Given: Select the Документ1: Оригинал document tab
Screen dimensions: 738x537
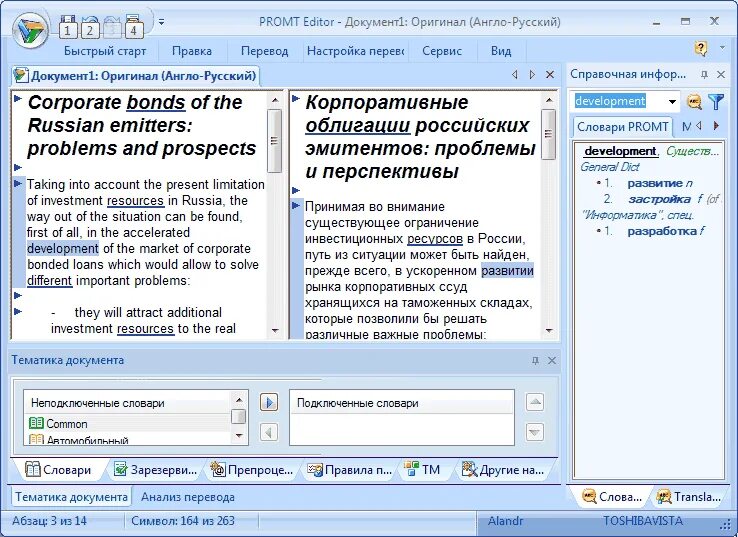Looking at the screenshot, I should pyautogui.click(x=136, y=75).
